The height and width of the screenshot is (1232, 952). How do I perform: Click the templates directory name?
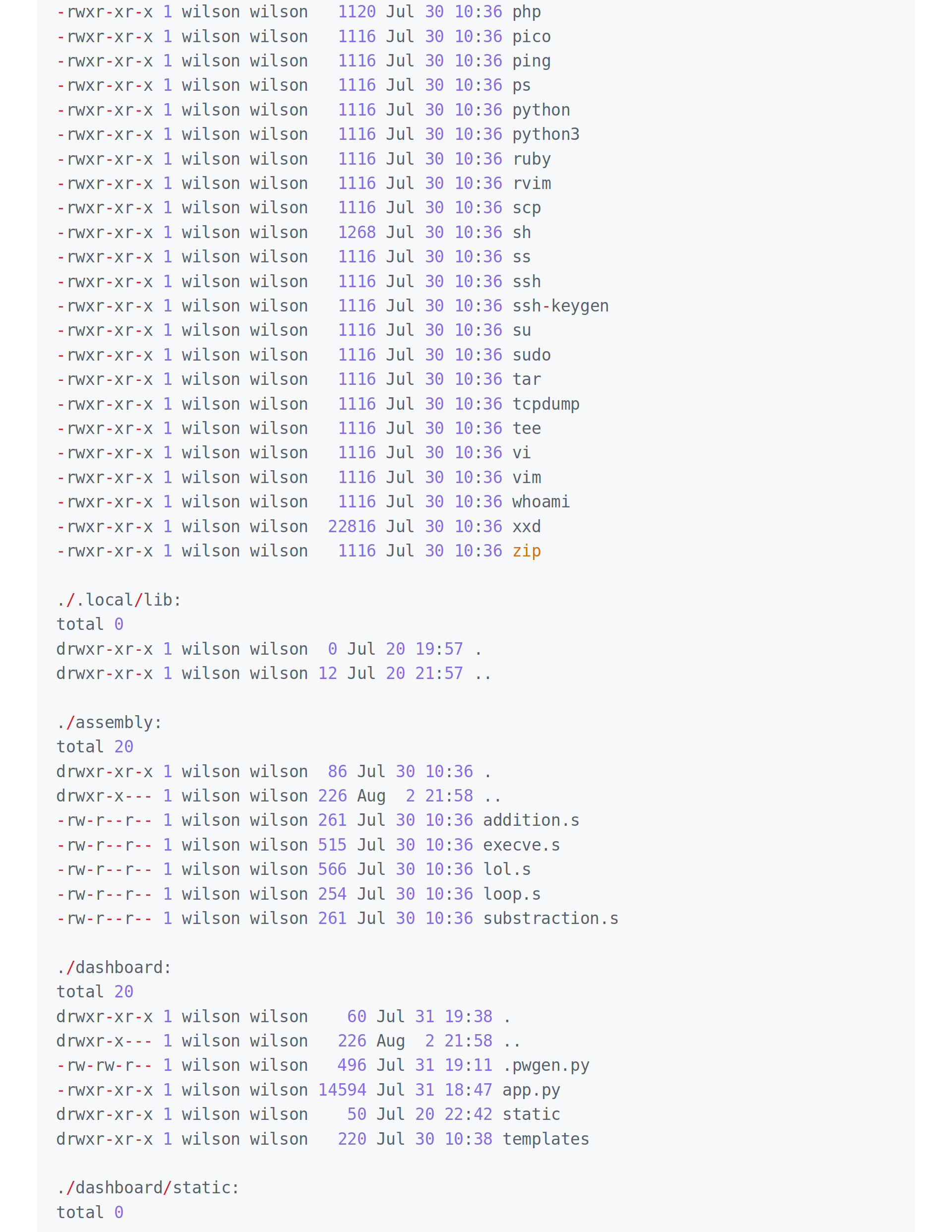pyautogui.click(x=545, y=1139)
